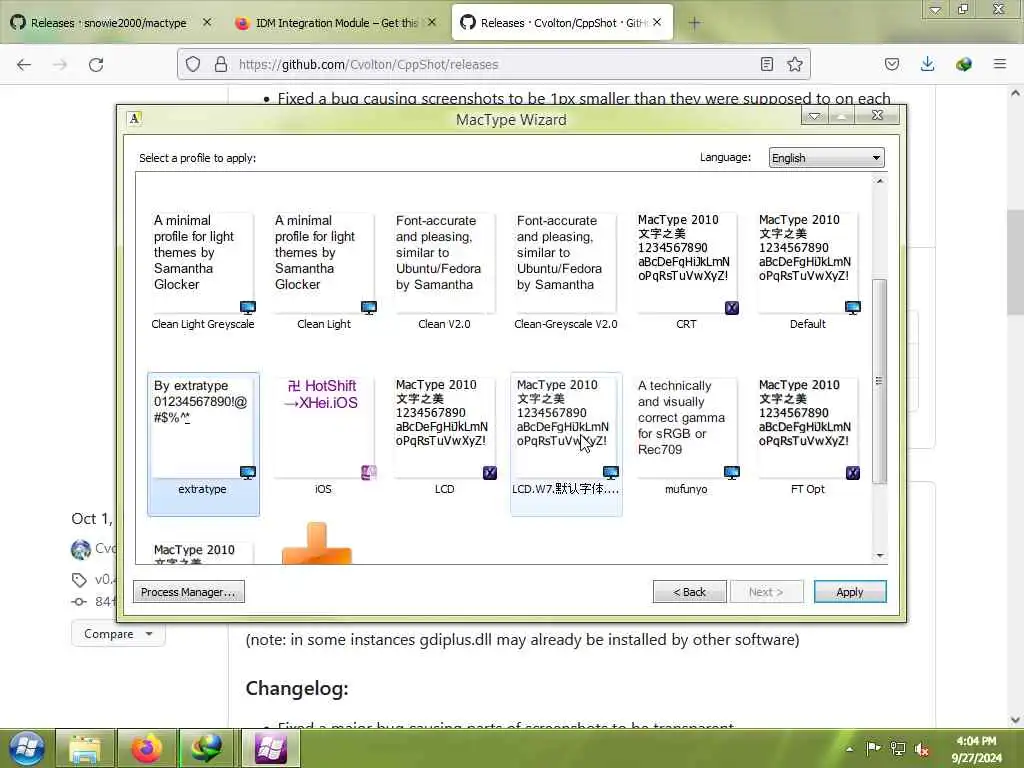
Task: Click the purple X icon on LCD profile
Action: coord(490,473)
